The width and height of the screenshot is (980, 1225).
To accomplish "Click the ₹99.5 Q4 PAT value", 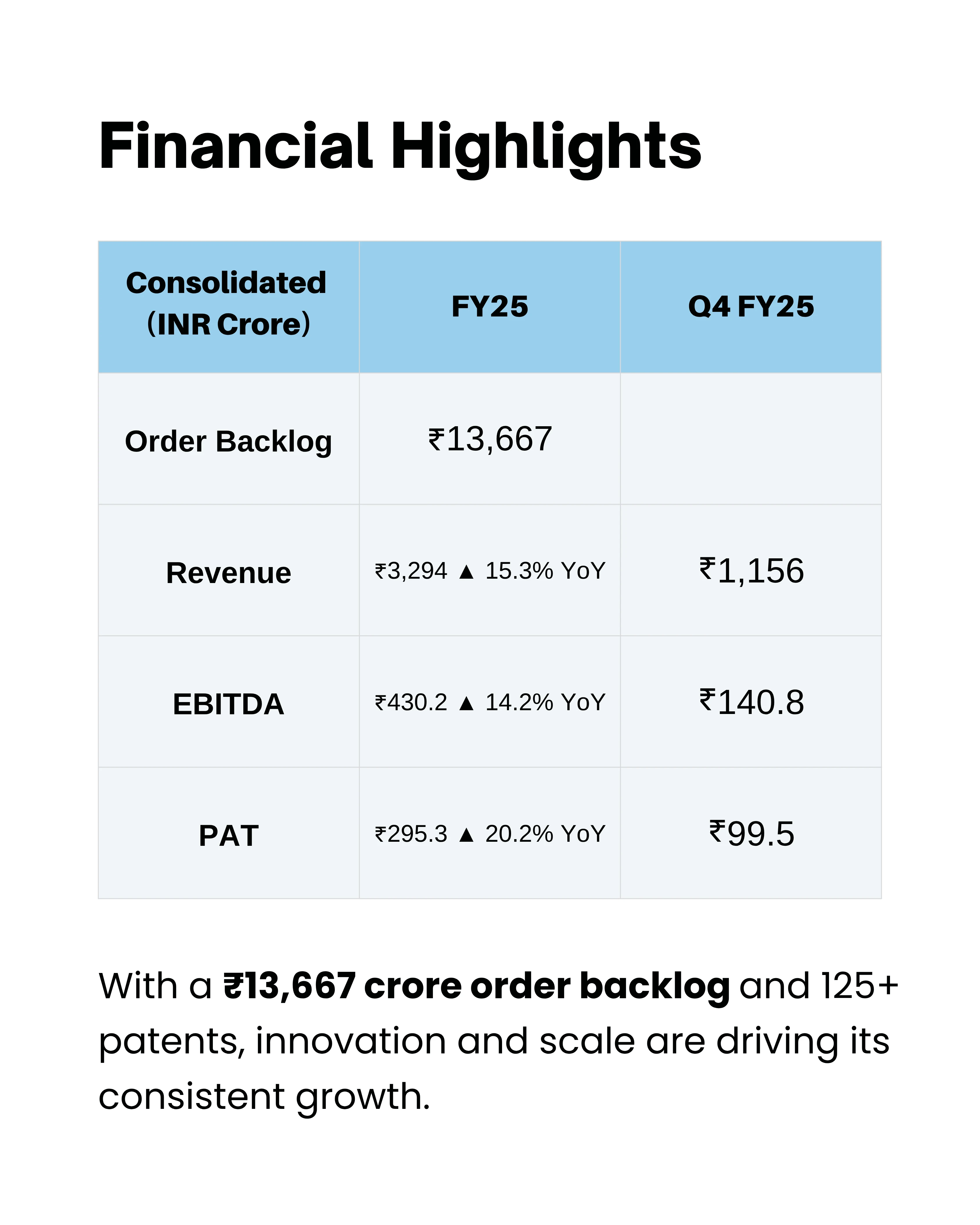I will click(751, 834).
